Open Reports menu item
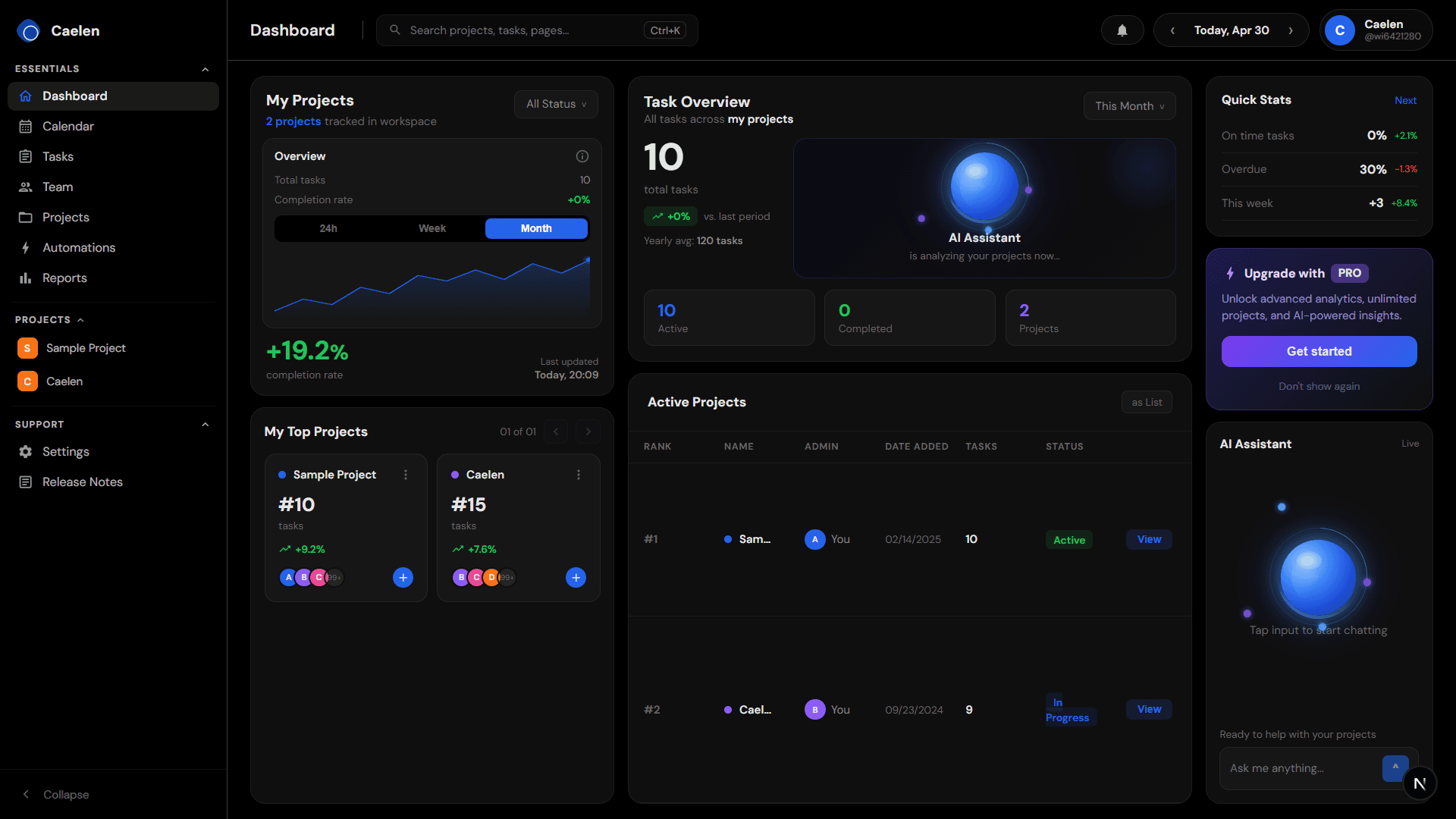This screenshot has width=1456, height=819. pos(113,278)
